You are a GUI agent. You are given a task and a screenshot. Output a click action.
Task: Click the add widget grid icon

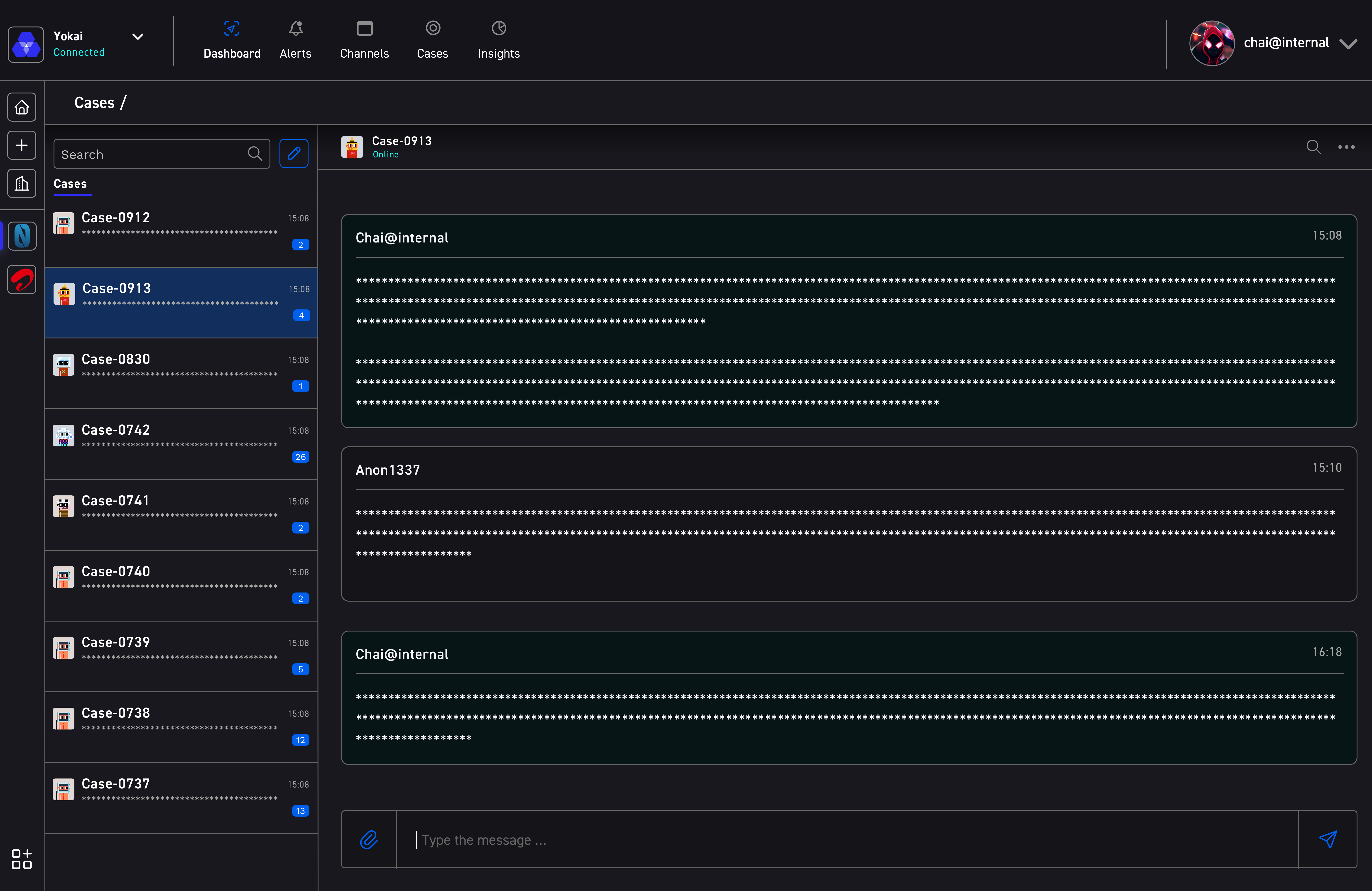click(x=22, y=859)
